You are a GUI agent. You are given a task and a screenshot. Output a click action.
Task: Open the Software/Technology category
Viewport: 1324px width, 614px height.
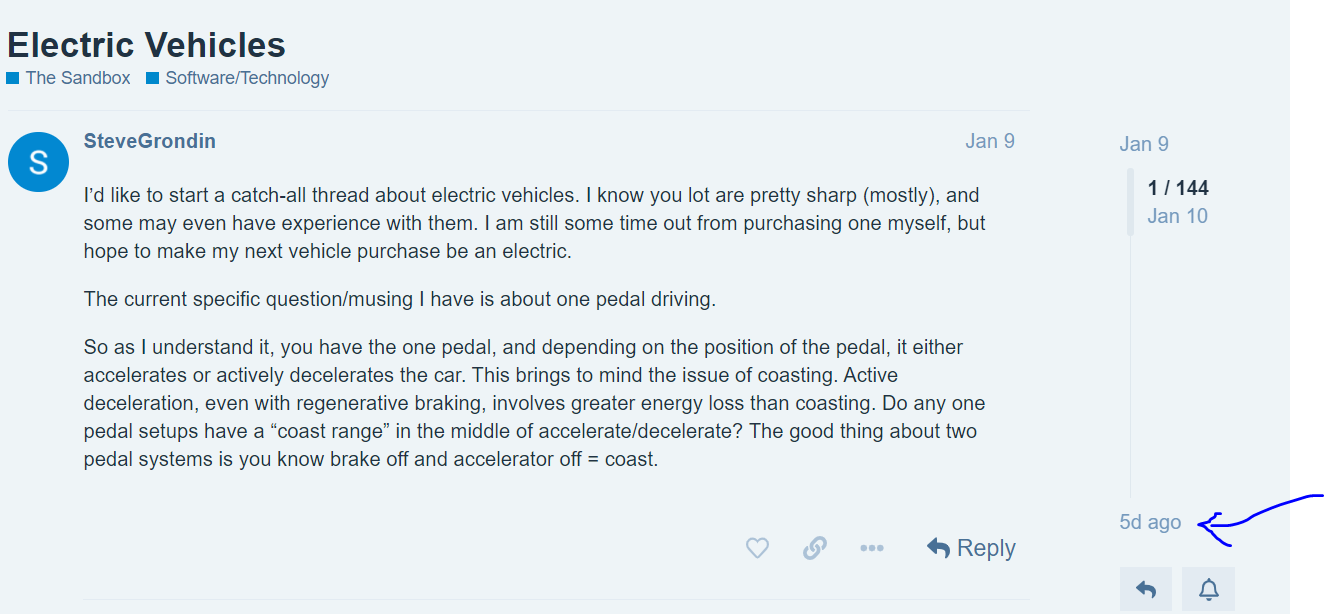coord(246,78)
